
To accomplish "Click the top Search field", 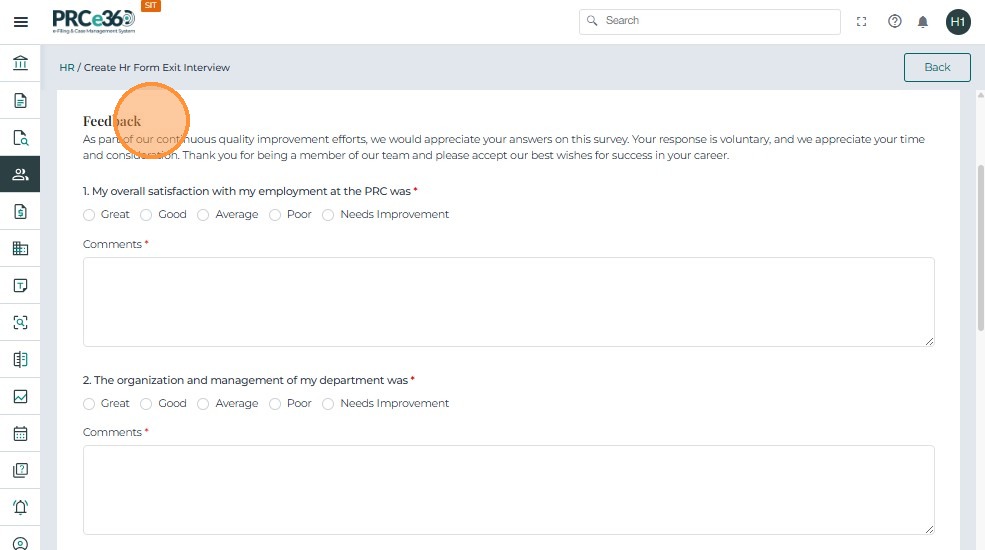I will [710, 21].
